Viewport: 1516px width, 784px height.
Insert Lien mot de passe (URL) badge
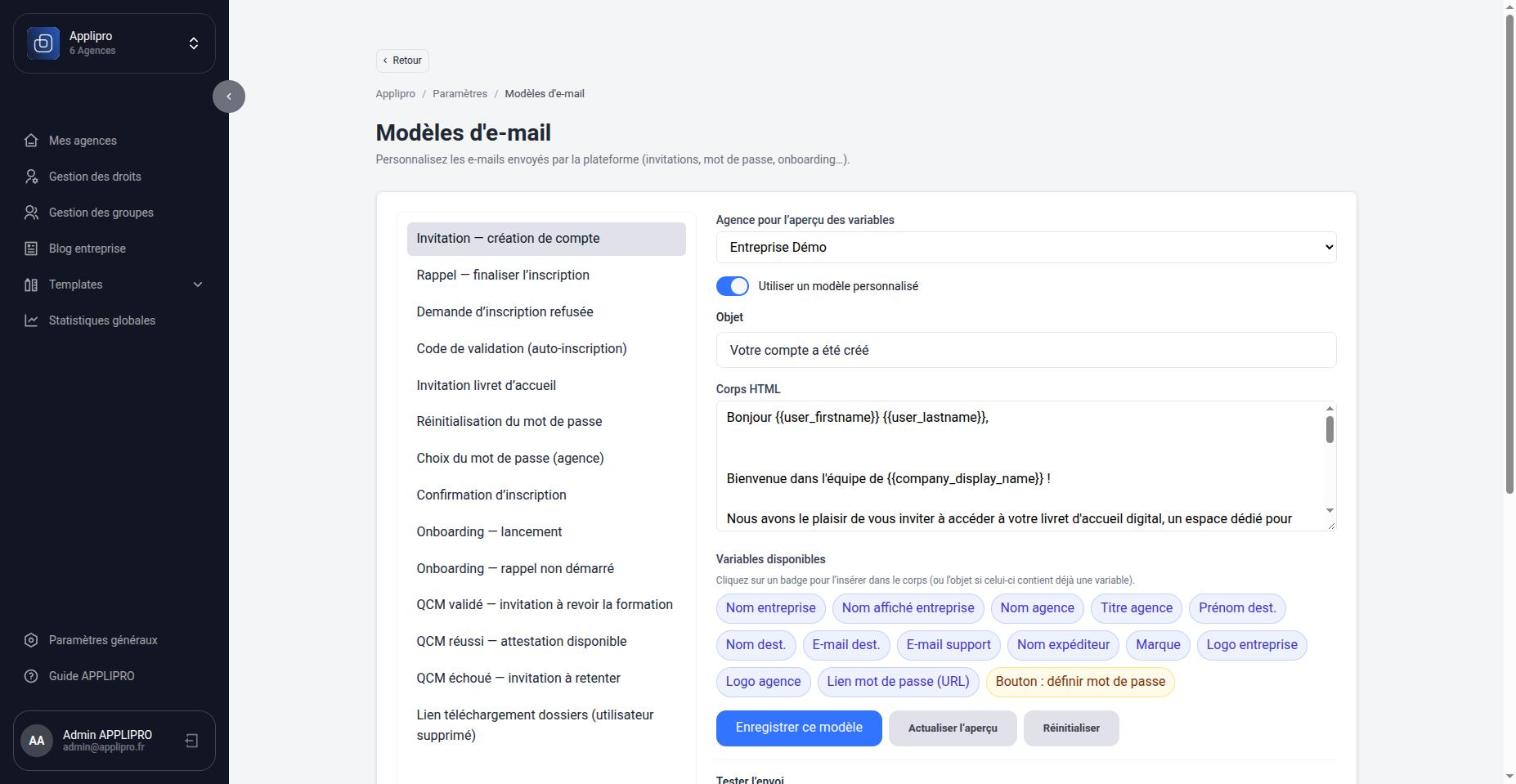(x=898, y=682)
